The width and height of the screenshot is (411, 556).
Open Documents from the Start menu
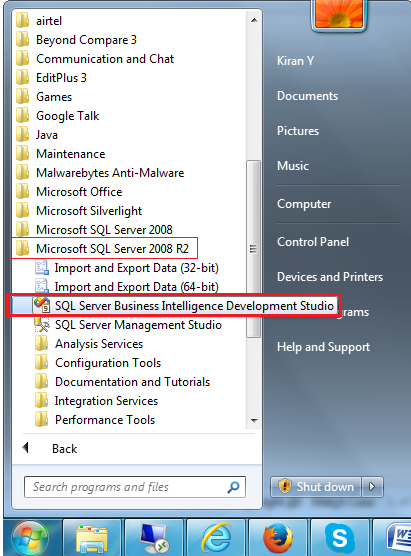307,96
